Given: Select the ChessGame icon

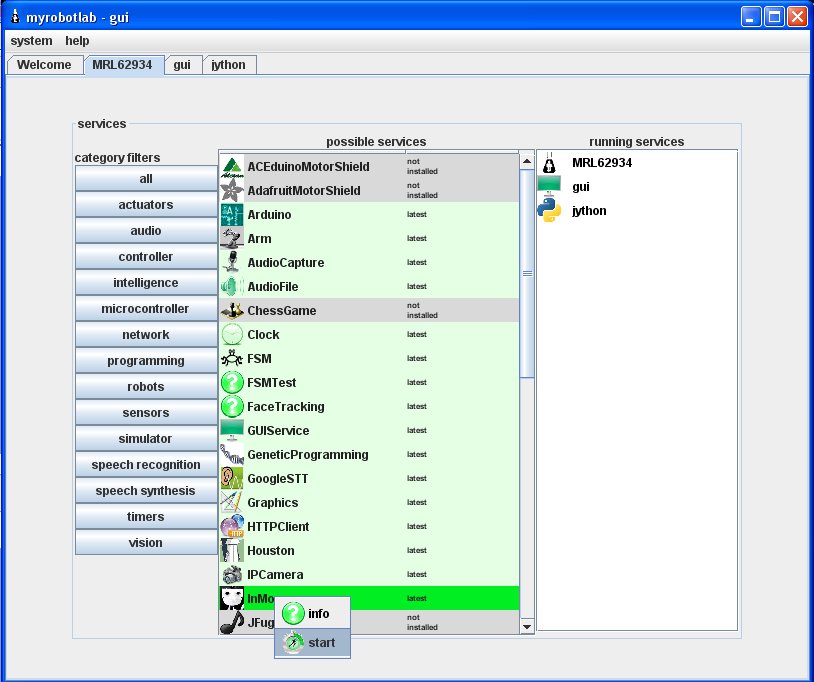Looking at the screenshot, I should [x=231, y=311].
